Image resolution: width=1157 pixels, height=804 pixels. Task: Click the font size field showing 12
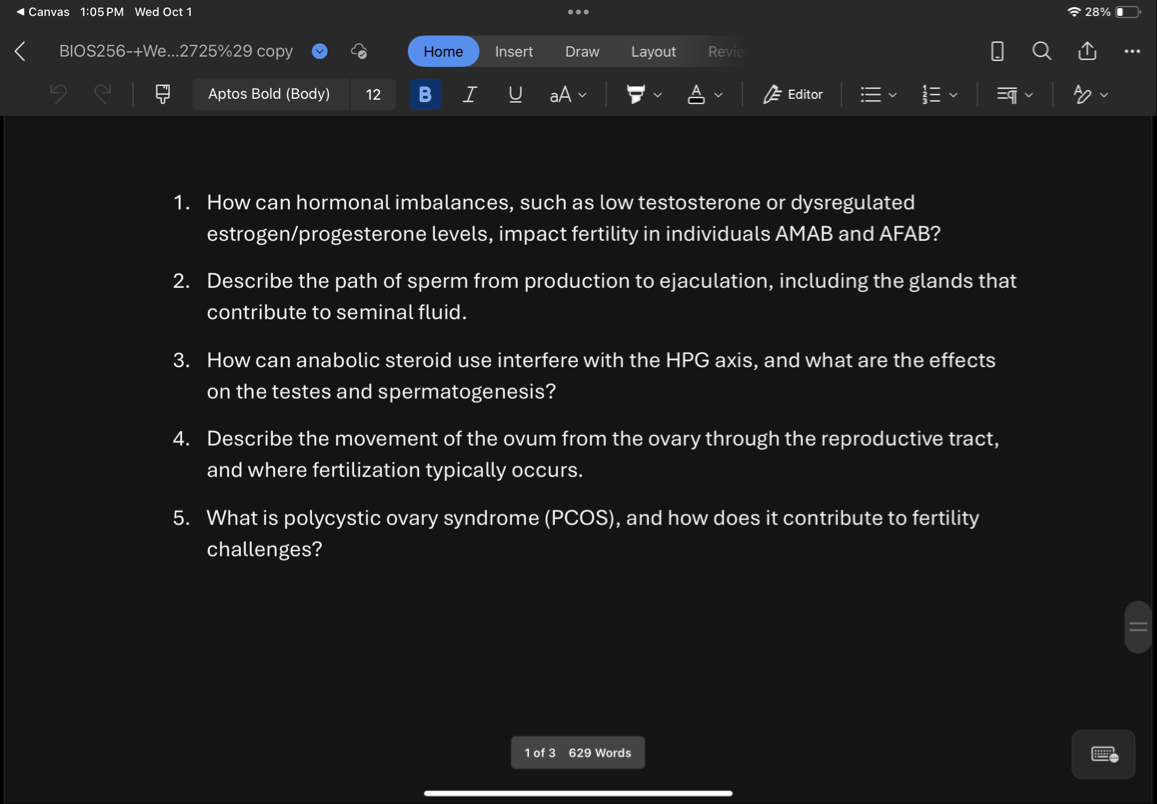(373, 94)
